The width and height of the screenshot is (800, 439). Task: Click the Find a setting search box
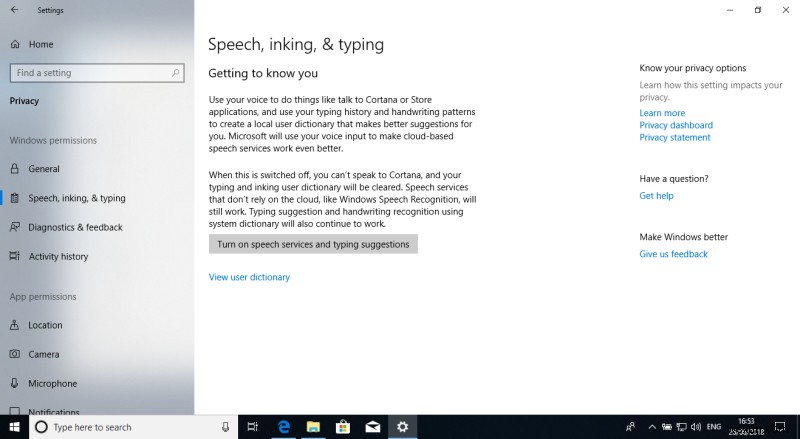tap(97, 73)
